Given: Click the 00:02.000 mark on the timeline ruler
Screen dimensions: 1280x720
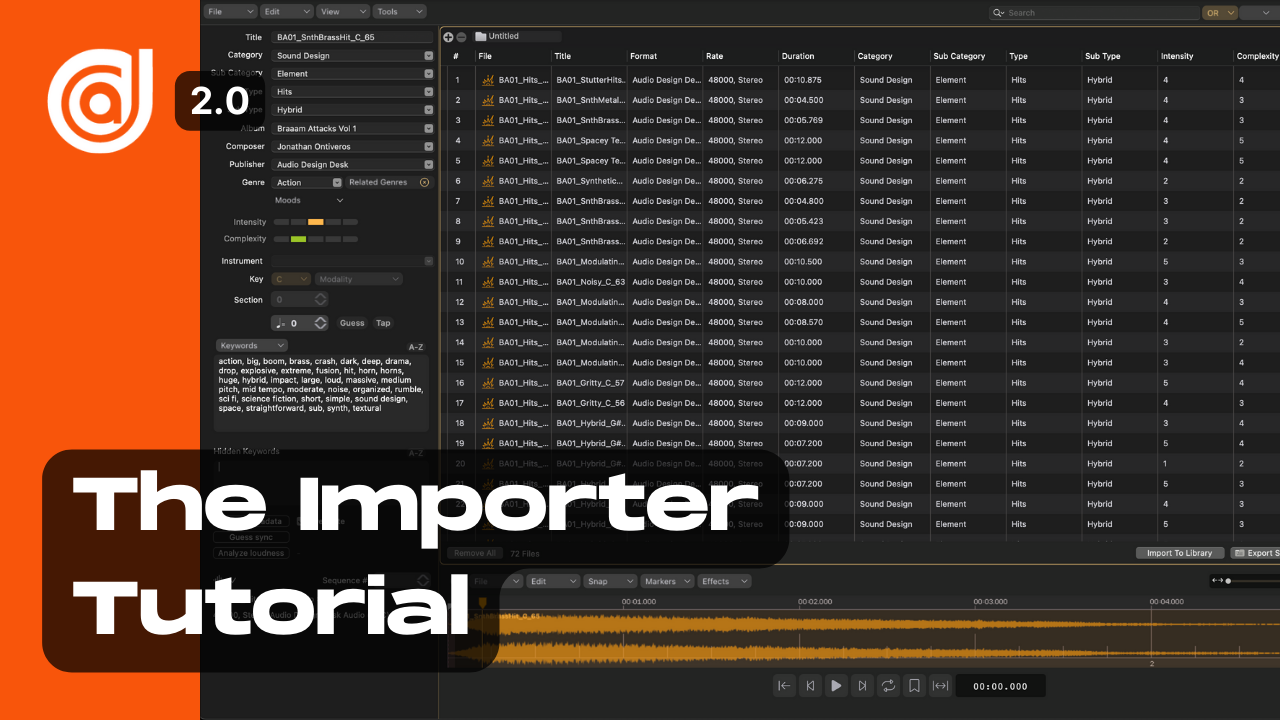Looking at the screenshot, I should click(x=815, y=602).
